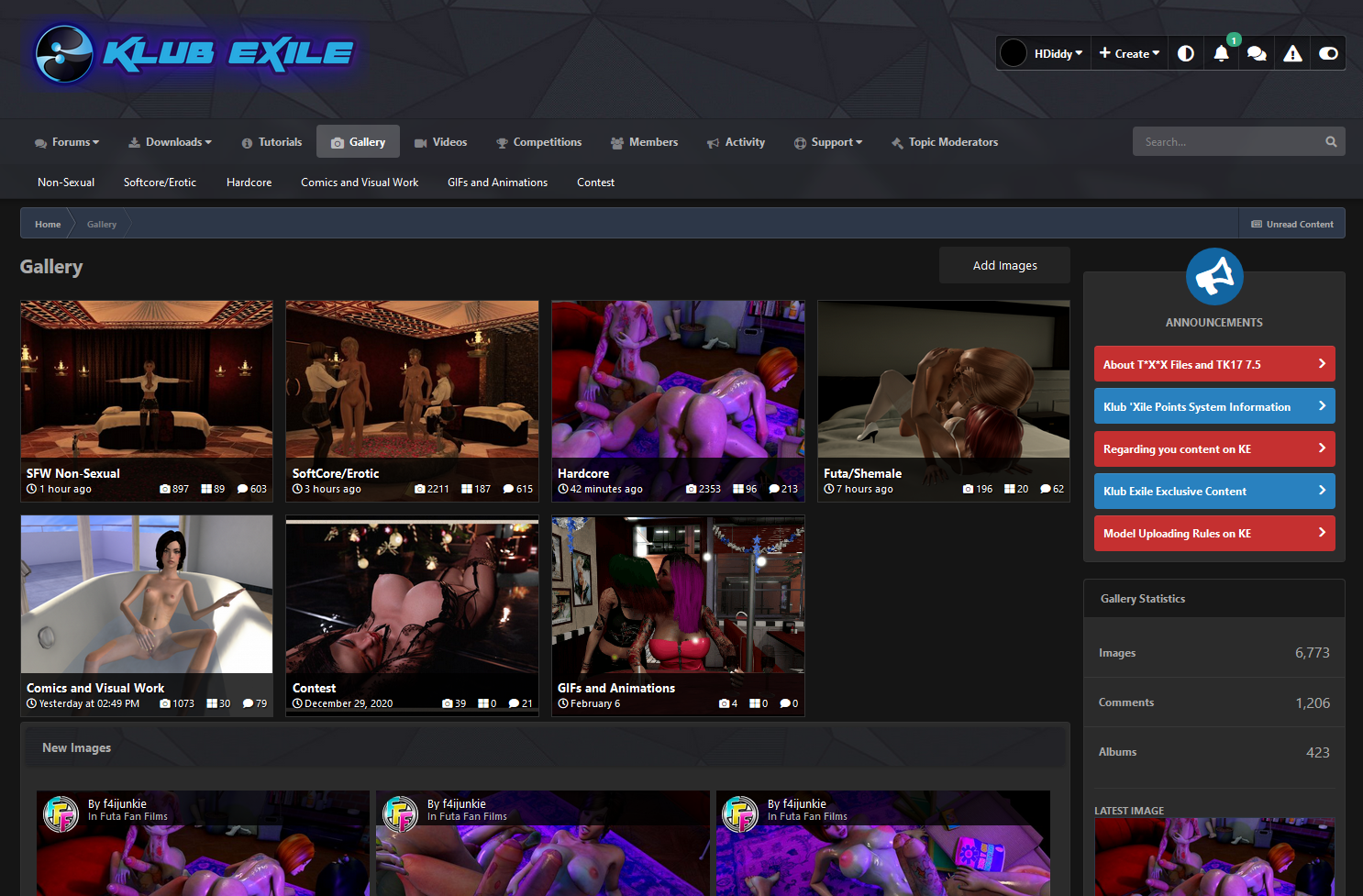Open About T*X*X Files and TK17 7.5 announcement

(x=1214, y=364)
